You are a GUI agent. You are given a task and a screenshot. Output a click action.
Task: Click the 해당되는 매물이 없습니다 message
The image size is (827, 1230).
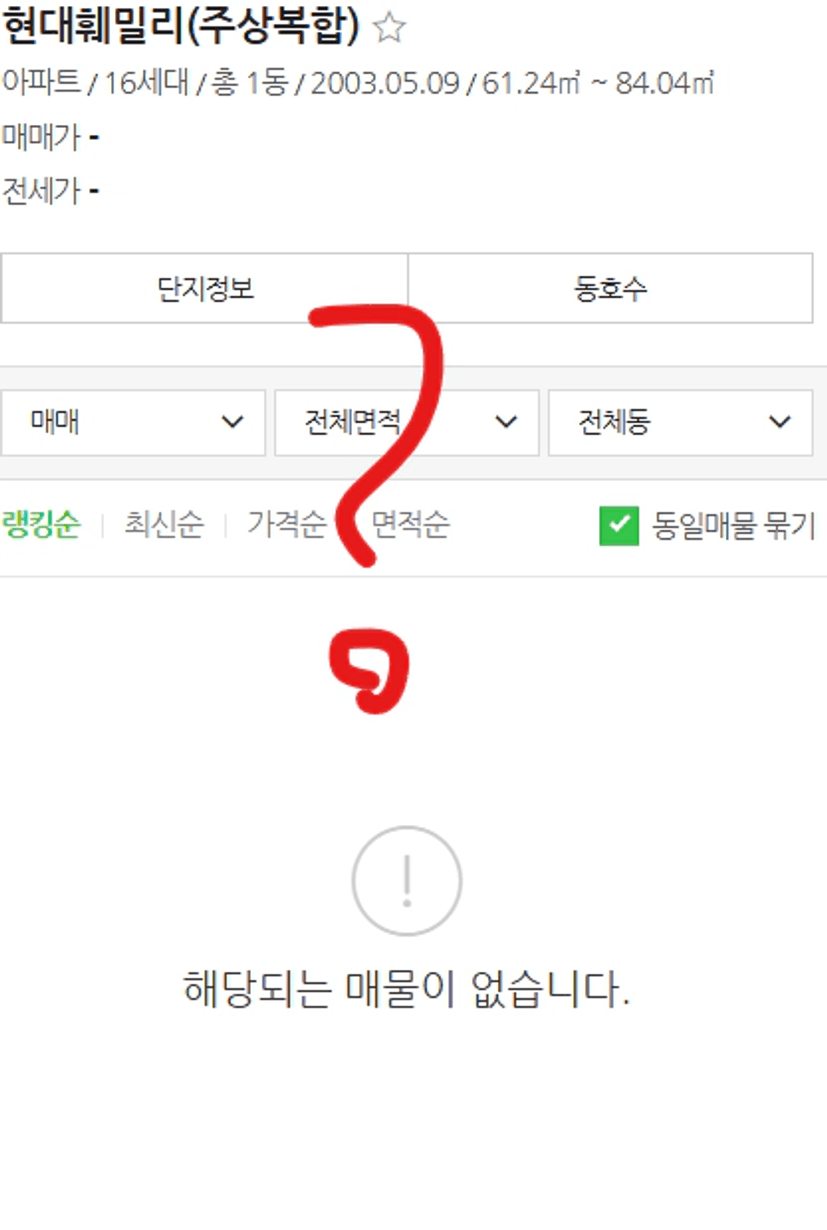click(407, 989)
